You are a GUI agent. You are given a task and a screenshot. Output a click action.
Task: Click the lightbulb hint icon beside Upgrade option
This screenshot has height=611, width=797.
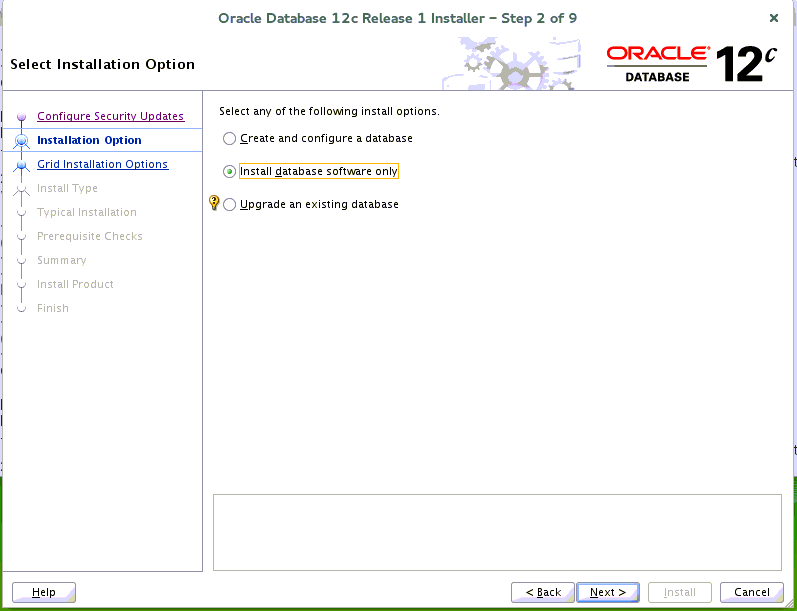213,203
